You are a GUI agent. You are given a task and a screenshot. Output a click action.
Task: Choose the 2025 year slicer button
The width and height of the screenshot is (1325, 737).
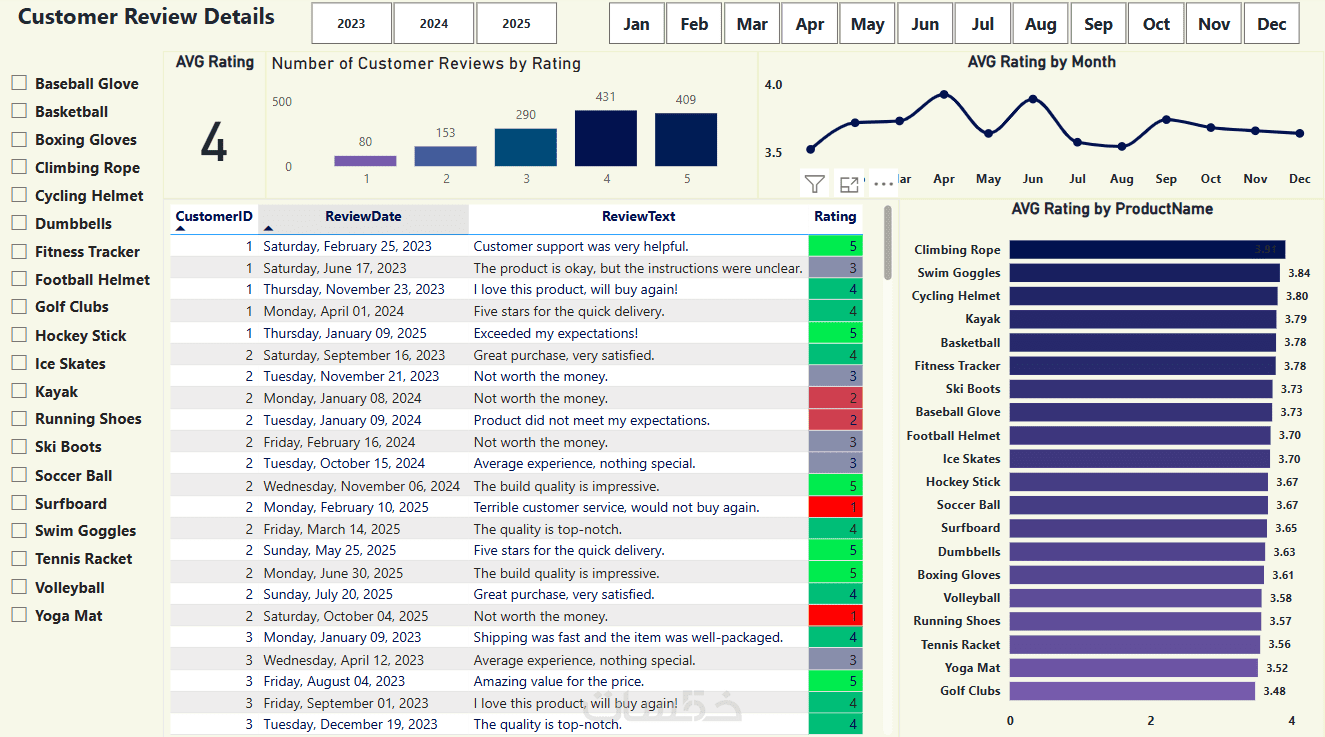coord(516,24)
